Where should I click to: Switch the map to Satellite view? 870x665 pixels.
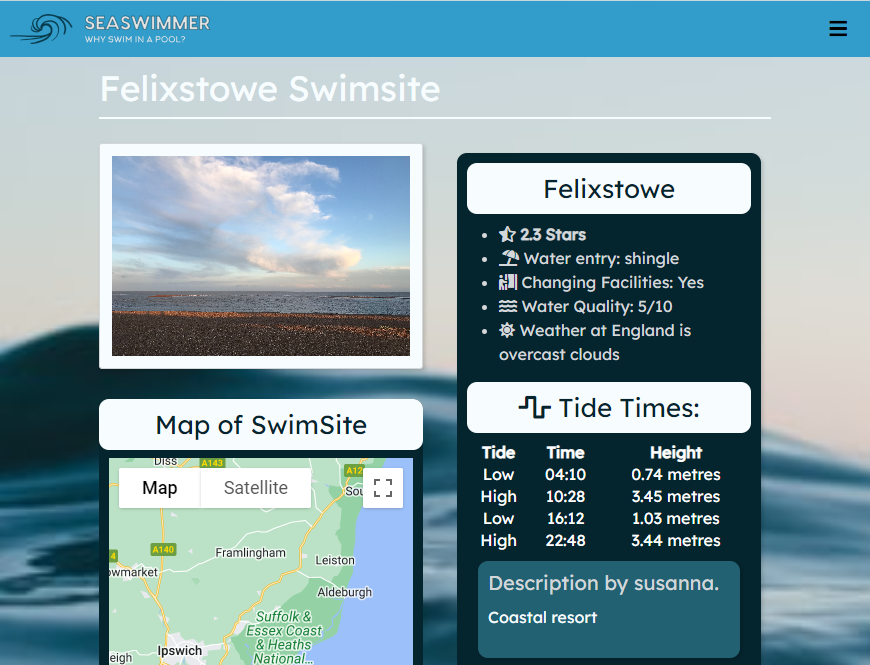click(256, 488)
